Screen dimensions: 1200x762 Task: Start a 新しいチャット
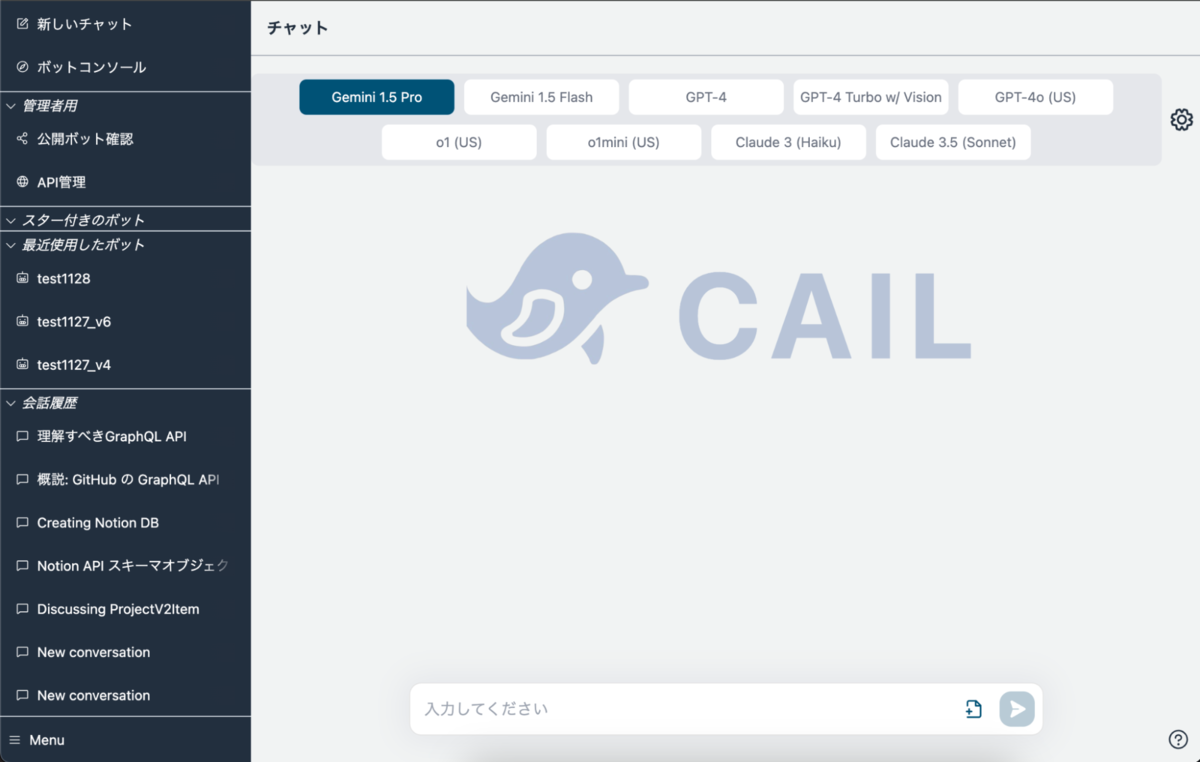(x=84, y=23)
